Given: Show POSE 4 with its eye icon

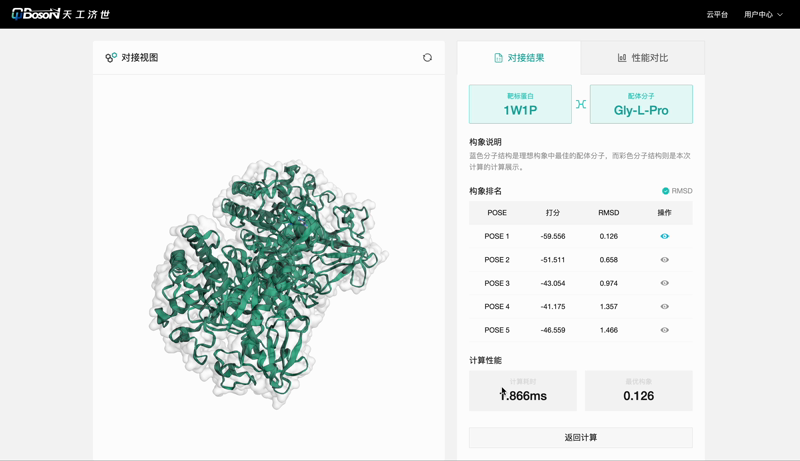Looking at the screenshot, I should click(664, 307).
